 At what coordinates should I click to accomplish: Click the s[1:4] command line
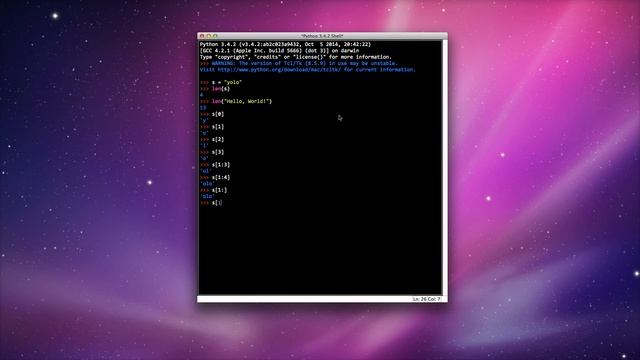tap(215, 178)
